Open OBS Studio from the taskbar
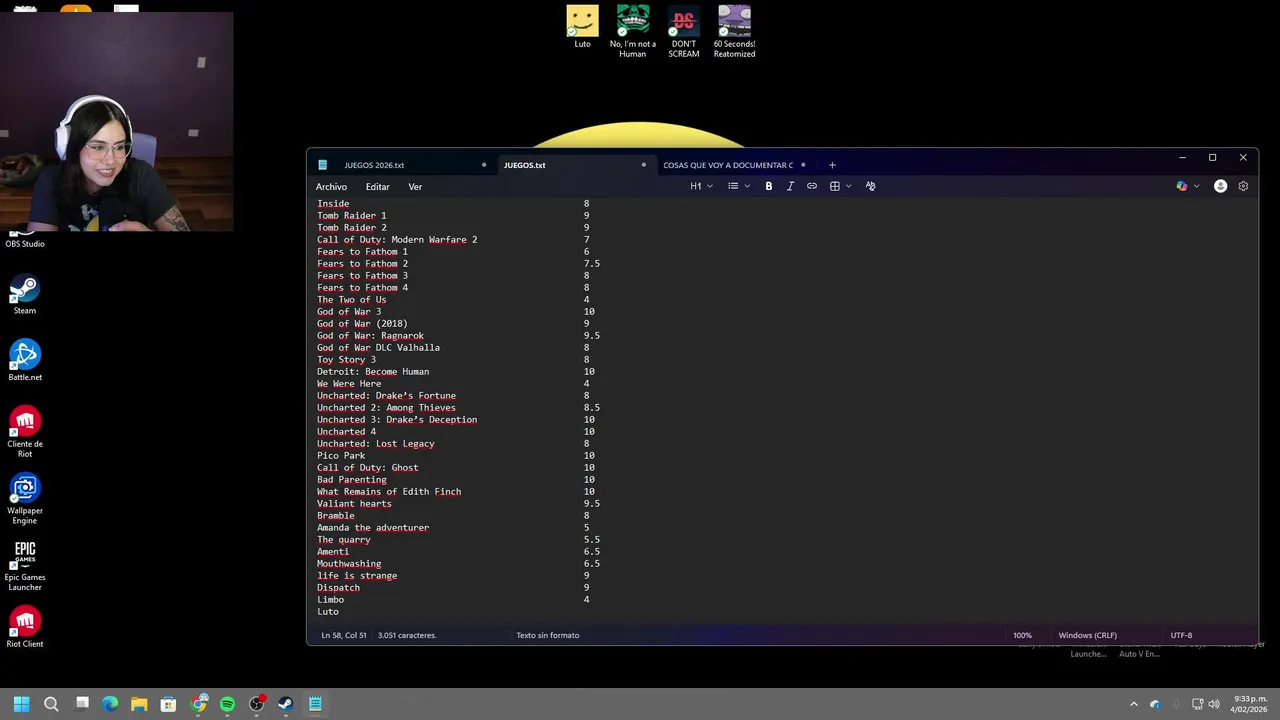This screenshot has height=720, width=1280. click(256, 704)
